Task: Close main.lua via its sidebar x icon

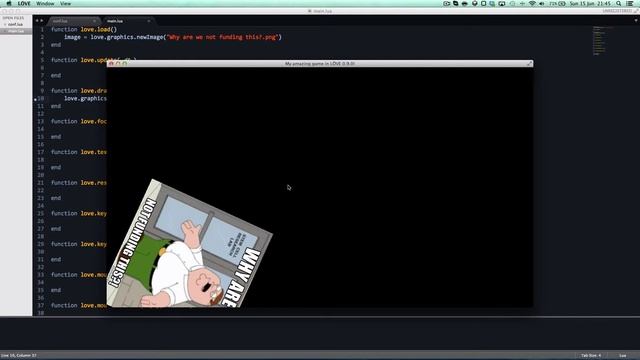Action: point(5,31)
